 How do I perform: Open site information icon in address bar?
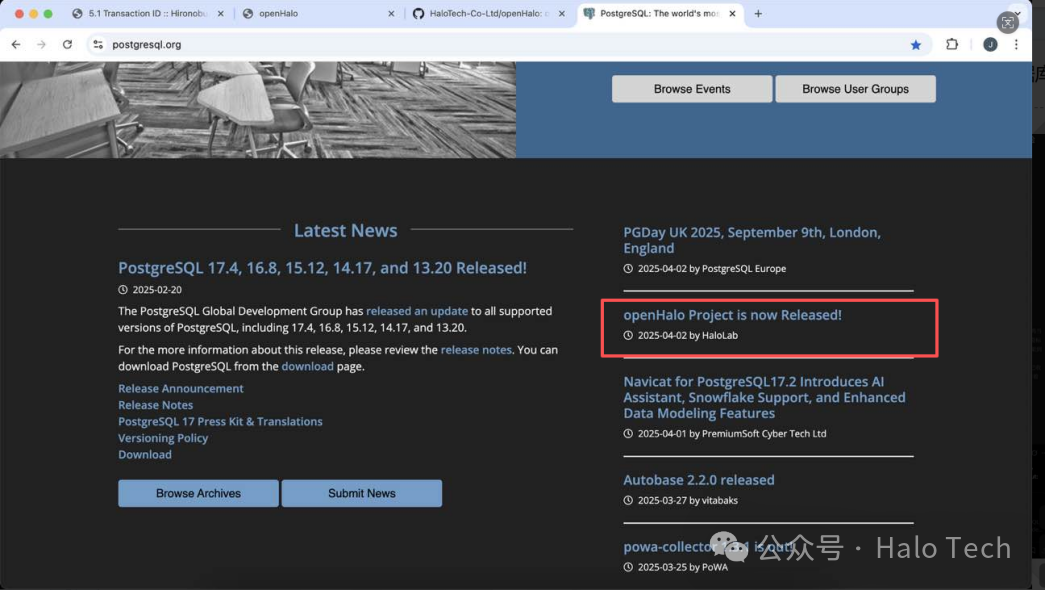coord(98,45)
